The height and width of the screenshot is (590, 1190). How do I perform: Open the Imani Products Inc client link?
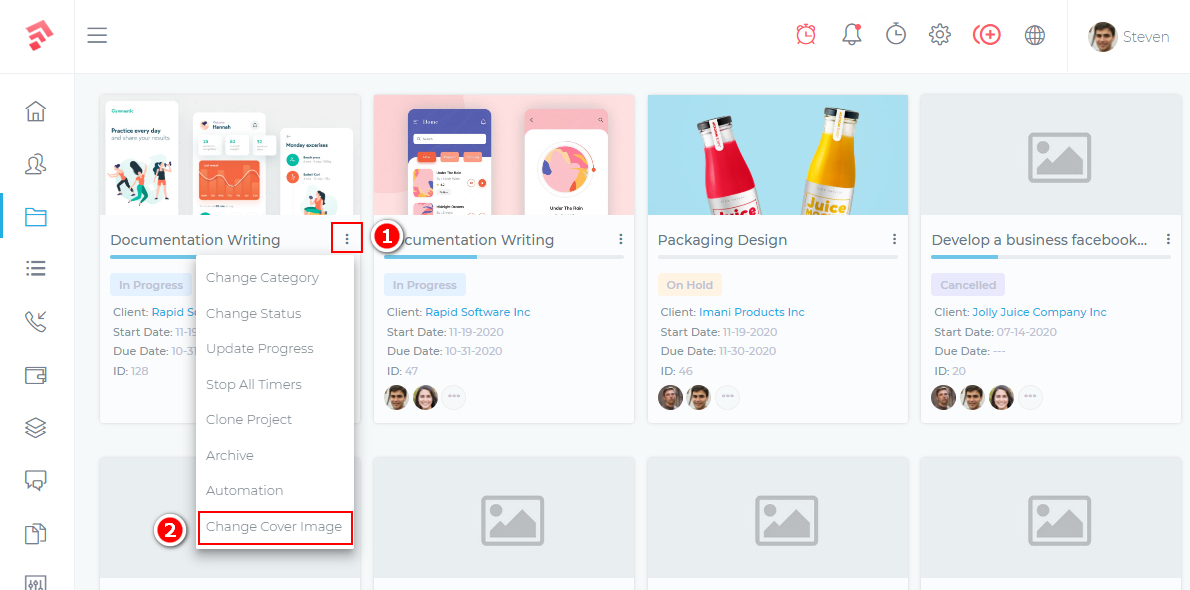pyautogui.click(x=751, y=312)
